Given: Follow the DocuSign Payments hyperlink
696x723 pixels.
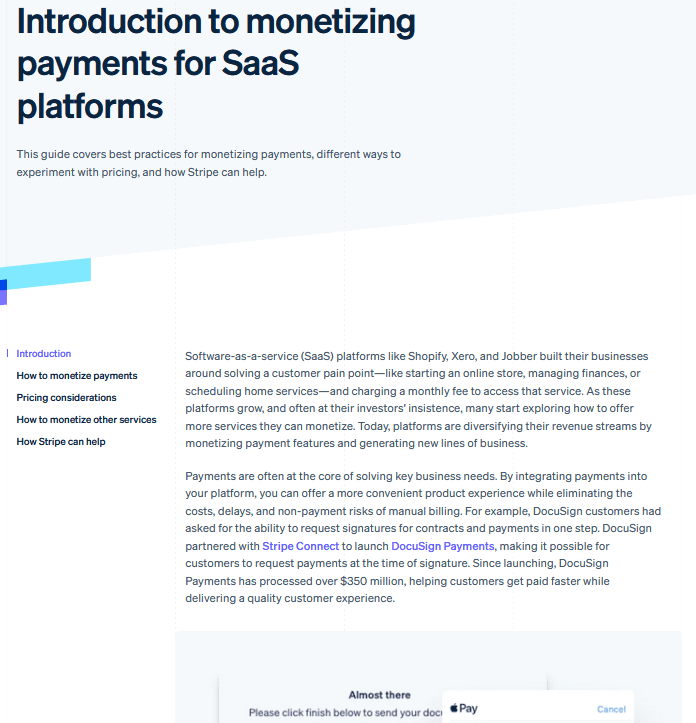Looking at the screenshot, I should pyautogui.click(x=442, y=546).
